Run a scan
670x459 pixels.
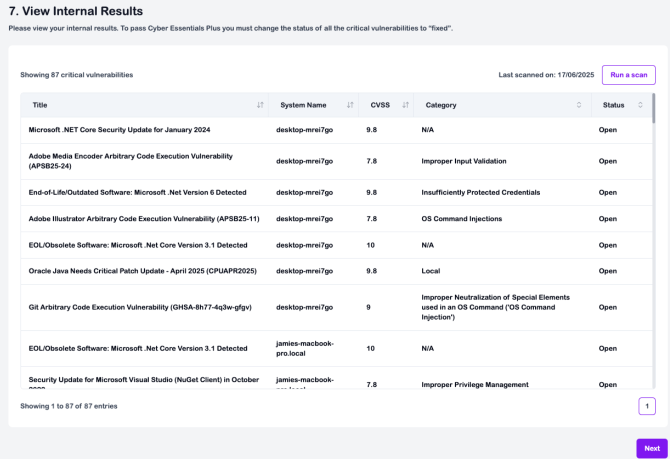(629, 75)
